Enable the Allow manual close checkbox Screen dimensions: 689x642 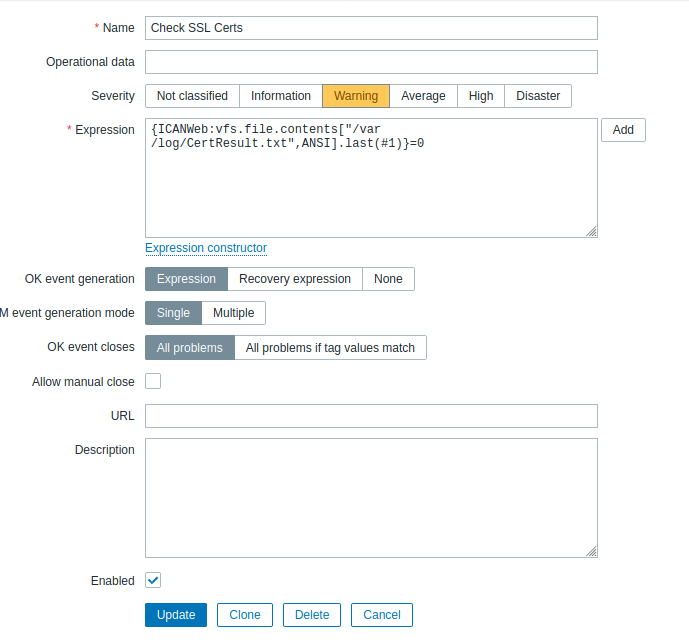[153, 381]
